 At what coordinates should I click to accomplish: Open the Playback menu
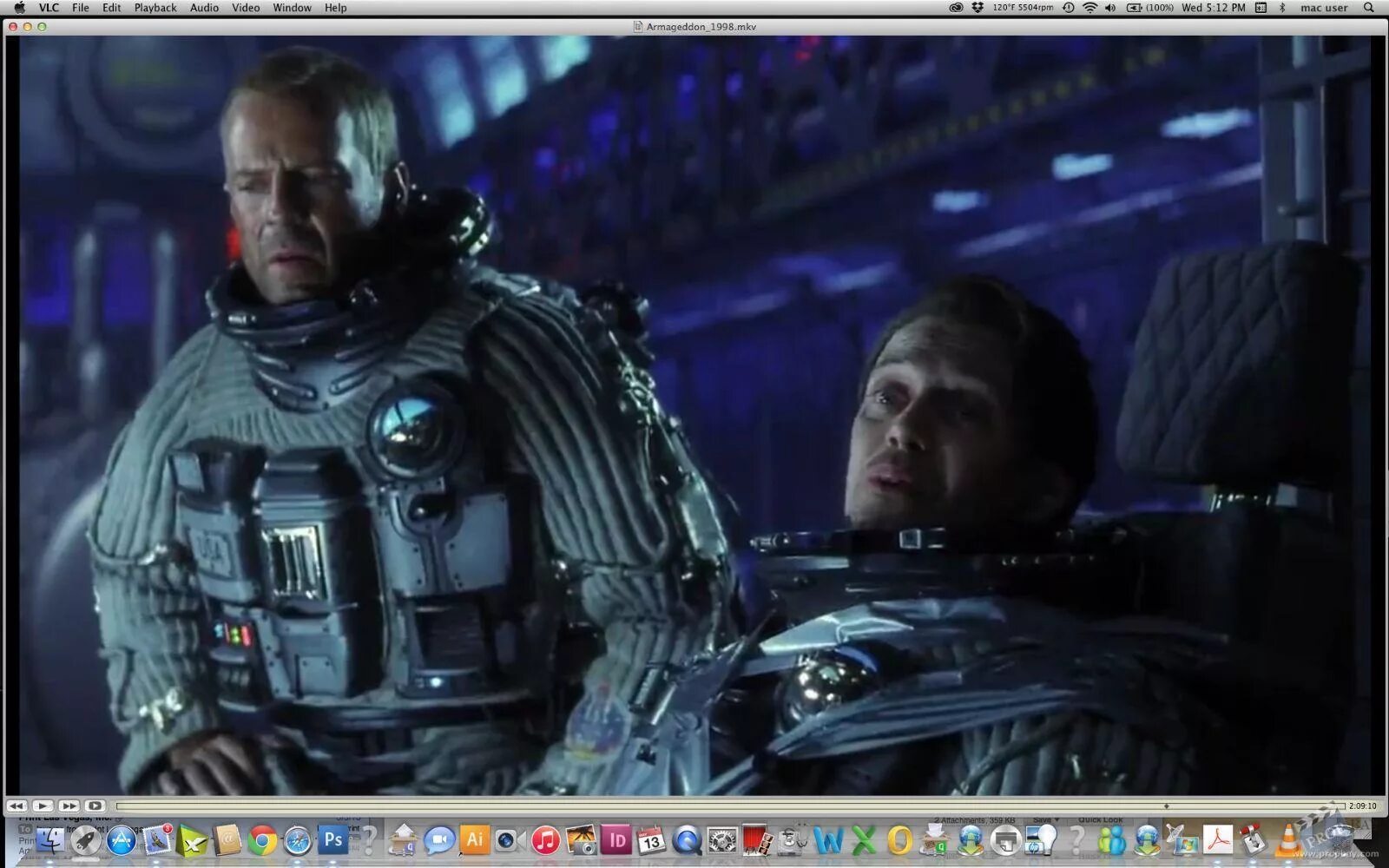(155, 8)
